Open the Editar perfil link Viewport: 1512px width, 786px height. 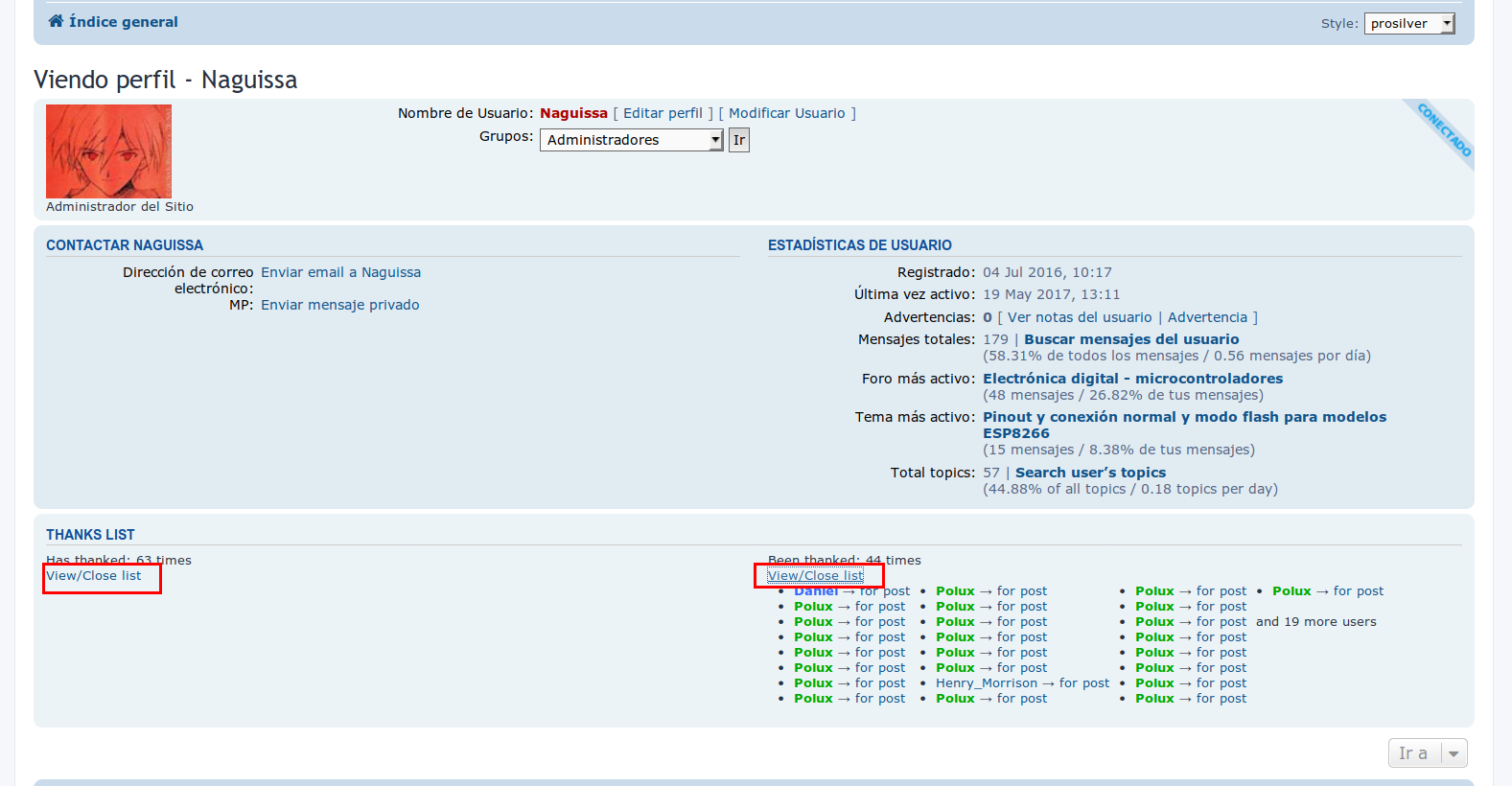663,113
